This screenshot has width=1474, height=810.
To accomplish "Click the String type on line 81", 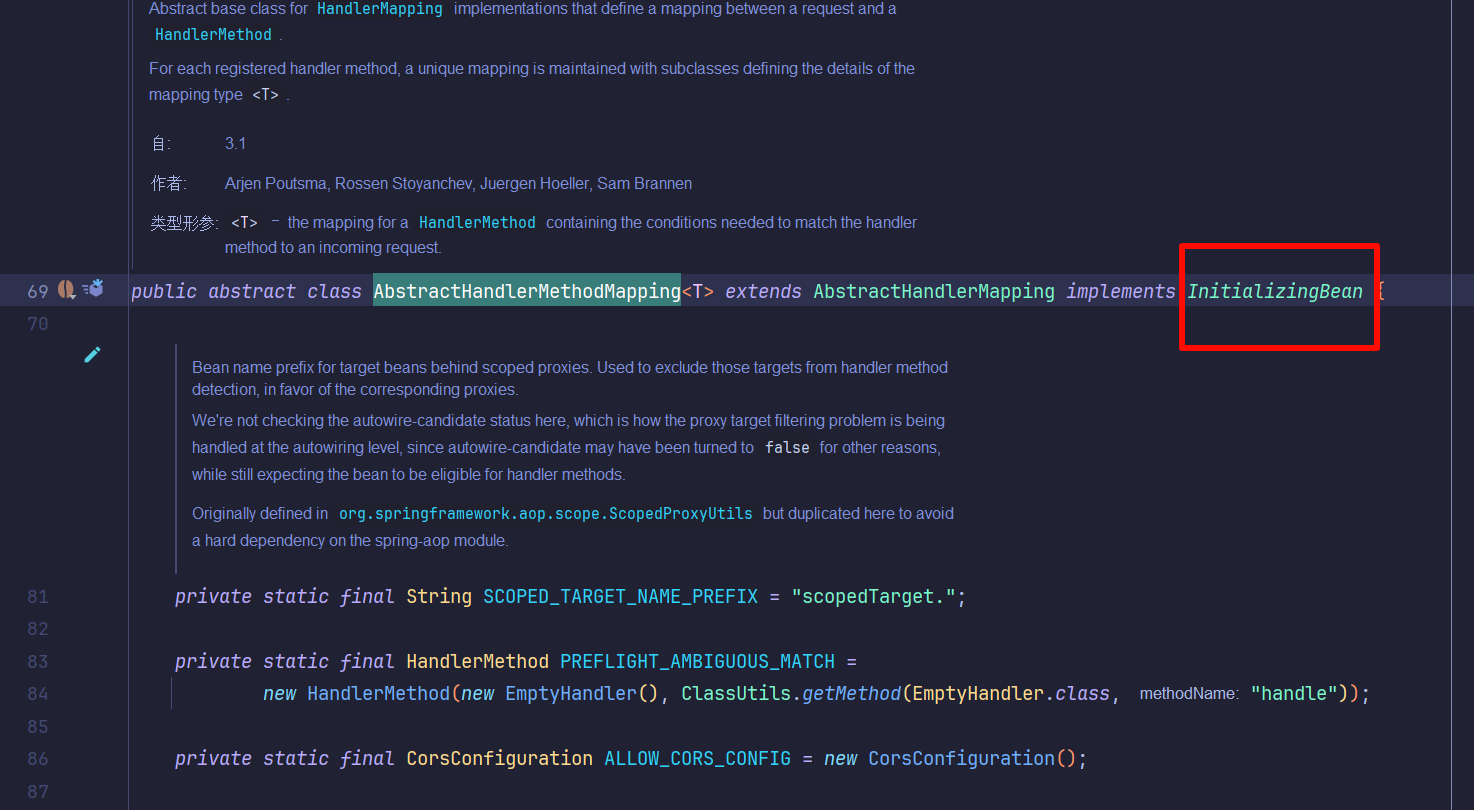I will (x=439, y=597).
